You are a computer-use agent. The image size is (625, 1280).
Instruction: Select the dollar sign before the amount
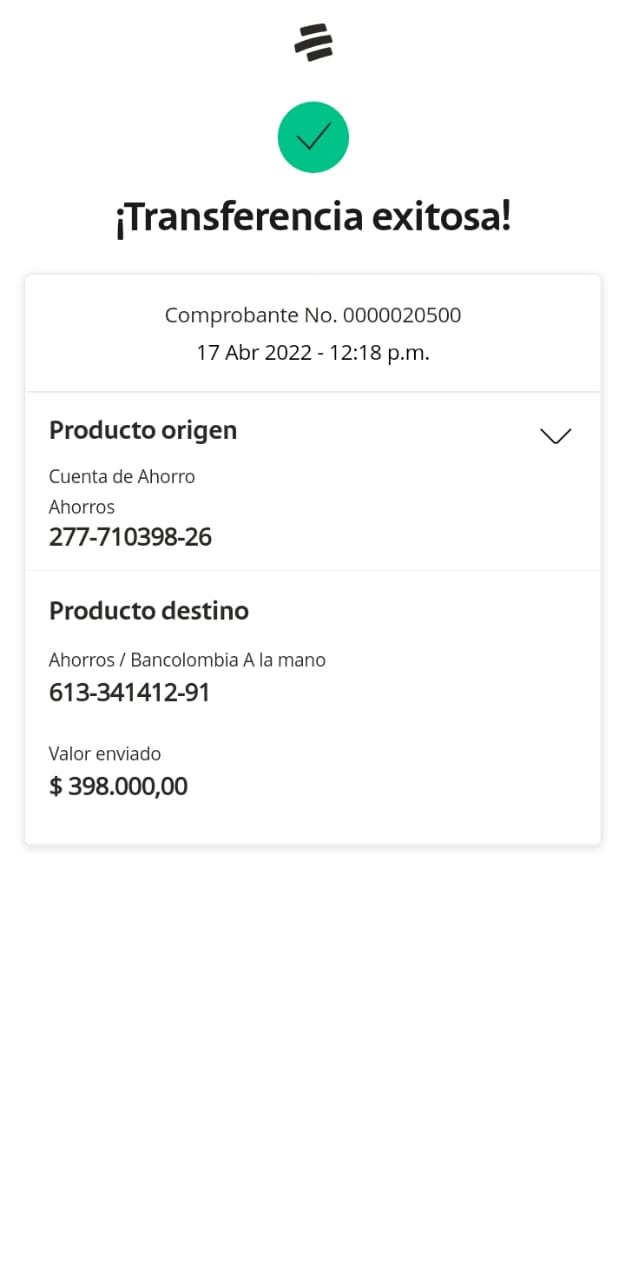[x=56, y=787]
